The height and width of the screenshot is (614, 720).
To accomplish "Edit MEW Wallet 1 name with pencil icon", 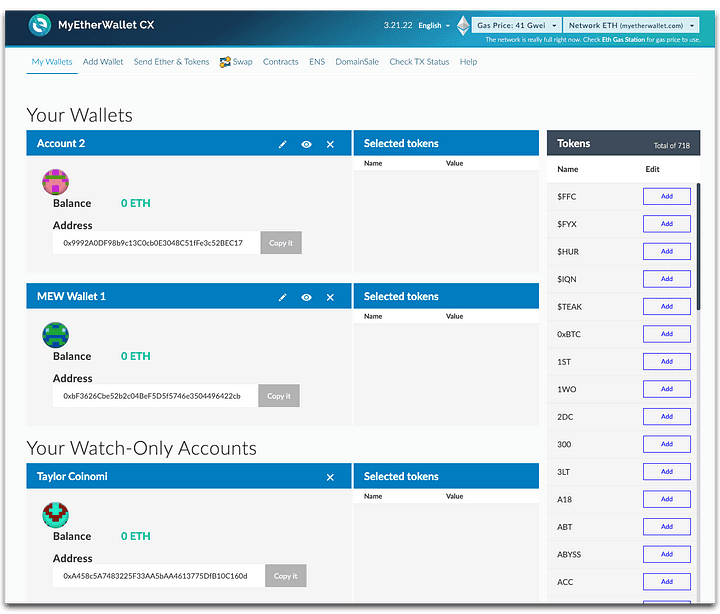I will [282, 297].
